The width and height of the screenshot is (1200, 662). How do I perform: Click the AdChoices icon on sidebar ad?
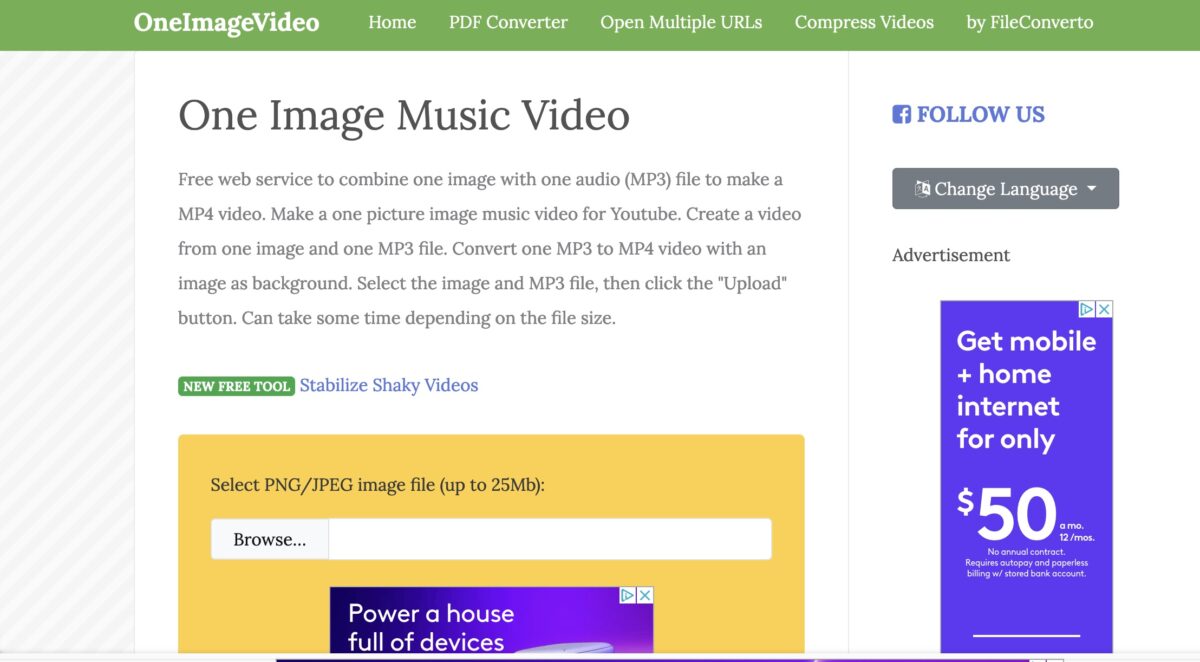pyautogui.click(x=1087, y=310)
